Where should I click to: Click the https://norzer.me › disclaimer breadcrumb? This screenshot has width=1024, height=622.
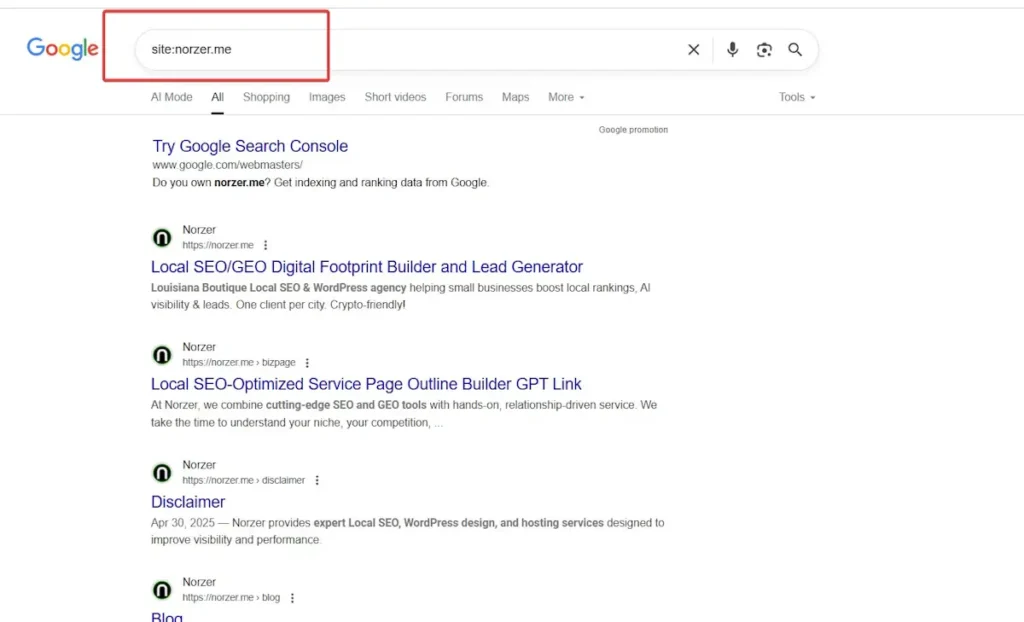tap(244, 480)
